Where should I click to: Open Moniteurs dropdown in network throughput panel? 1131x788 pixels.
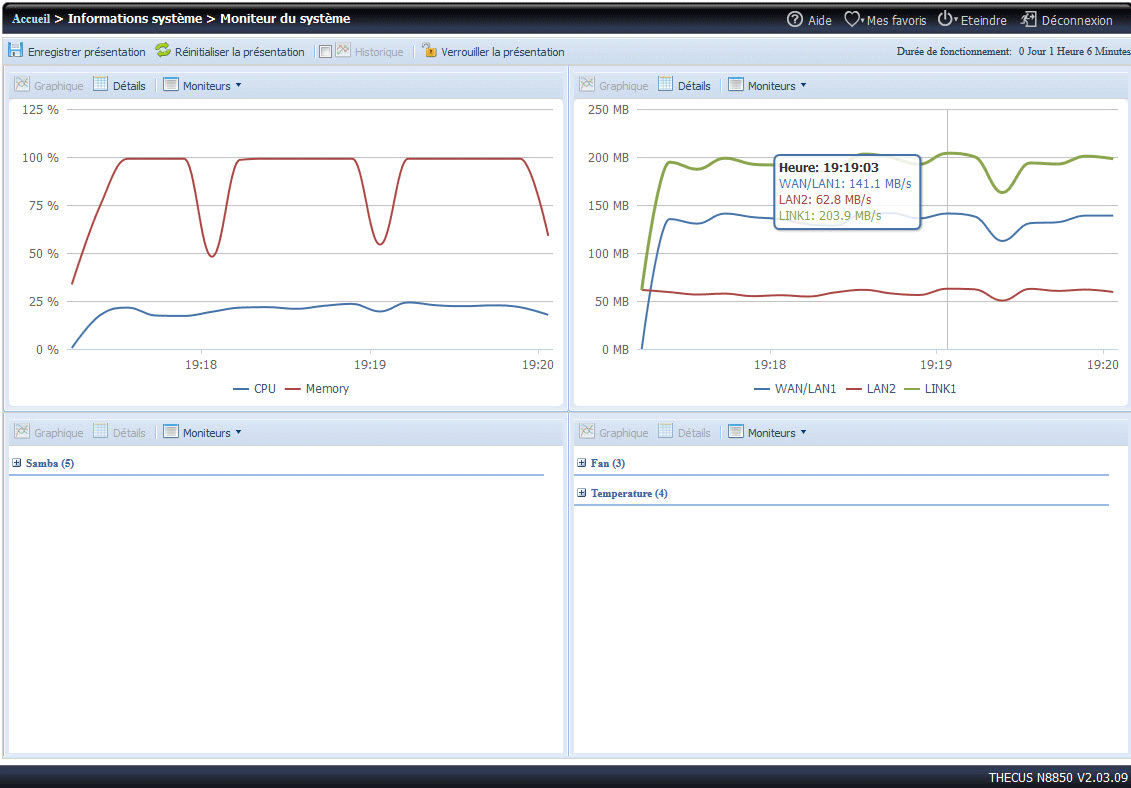767,85
